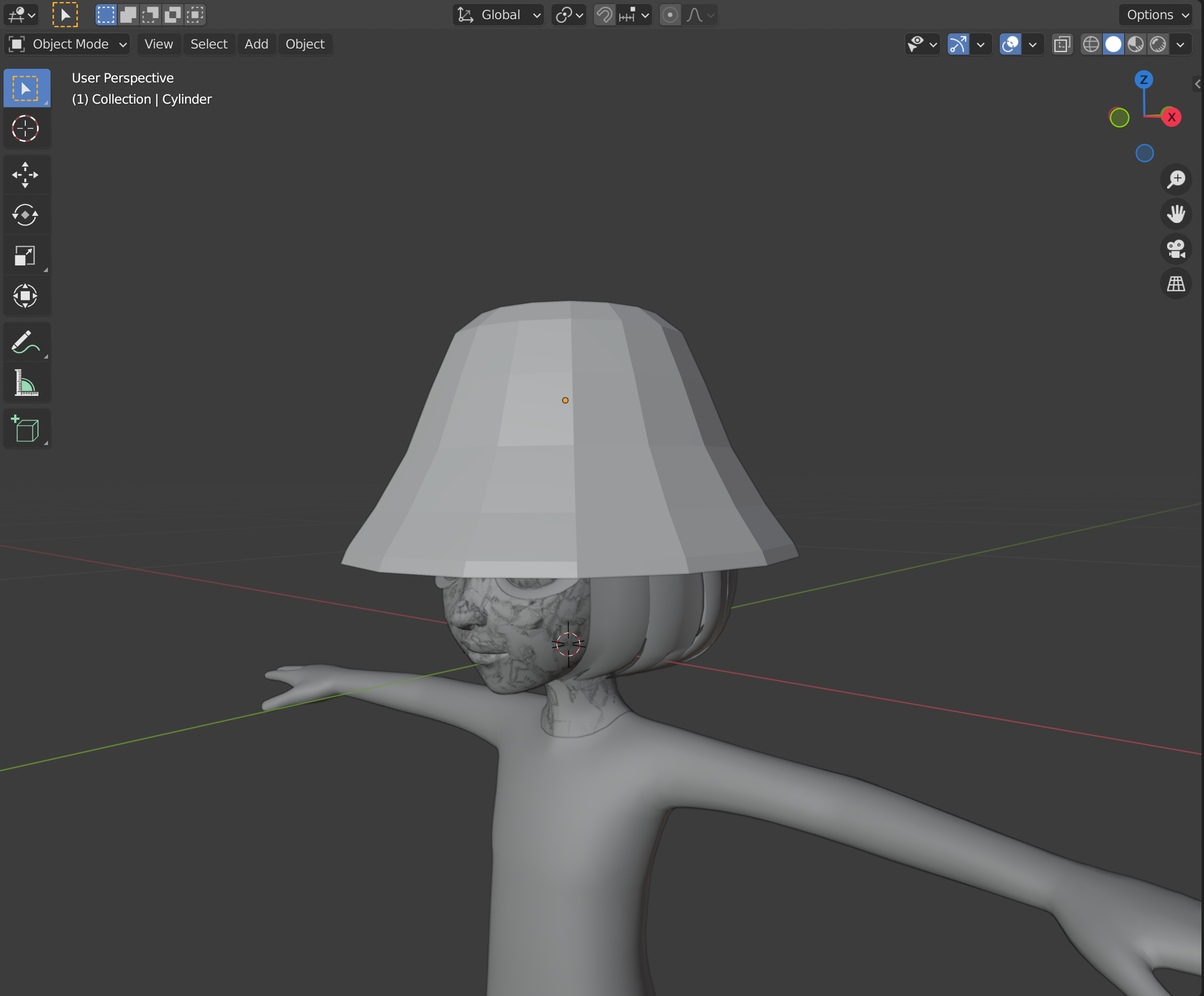Click the hat Cylinder origin point

click(565, 400)
